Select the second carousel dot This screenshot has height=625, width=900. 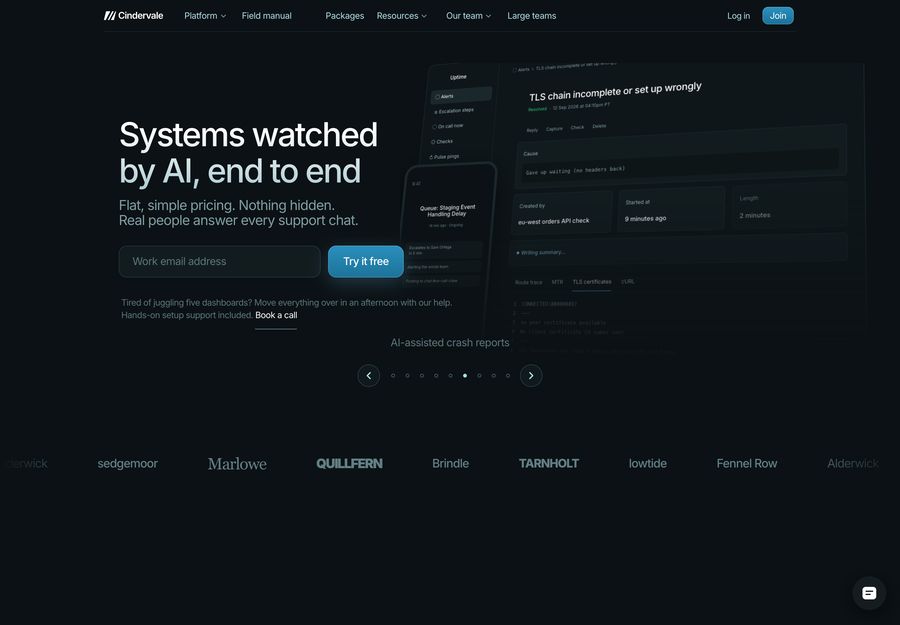click(408, 375)
